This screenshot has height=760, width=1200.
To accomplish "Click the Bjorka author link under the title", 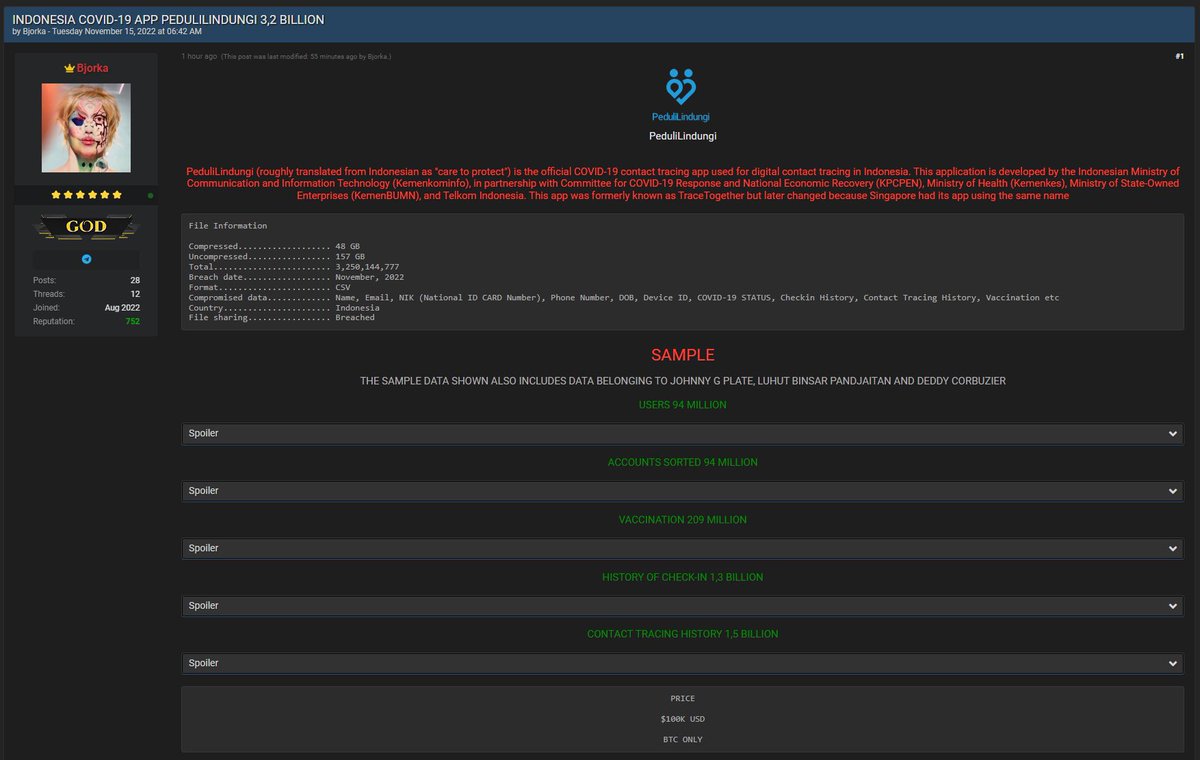I will point(35,32).
